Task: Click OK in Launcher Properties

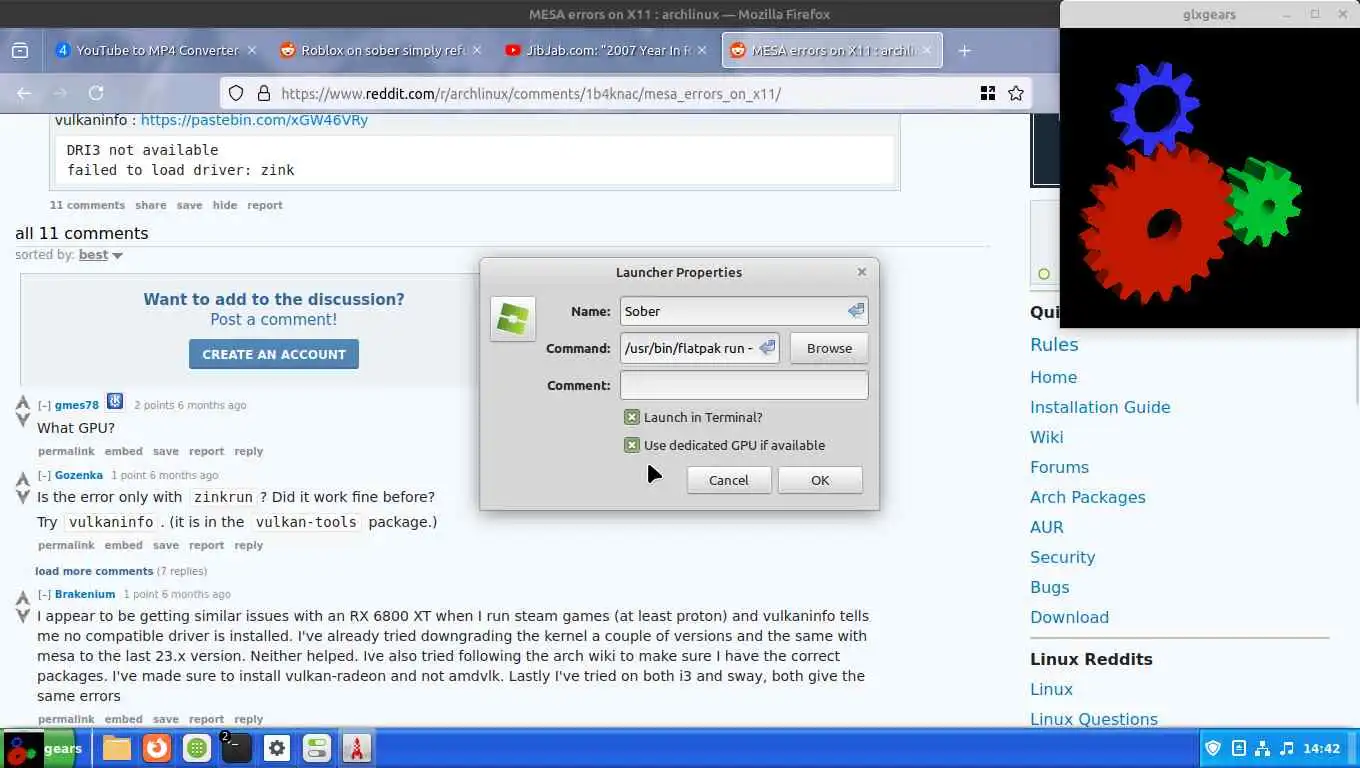Action: pos(820,480)
